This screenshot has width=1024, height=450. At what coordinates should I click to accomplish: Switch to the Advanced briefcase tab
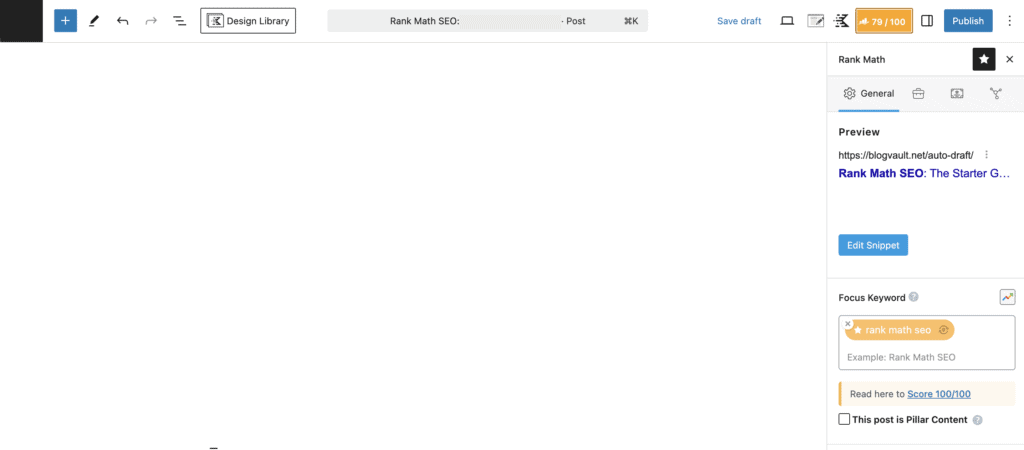918,93
